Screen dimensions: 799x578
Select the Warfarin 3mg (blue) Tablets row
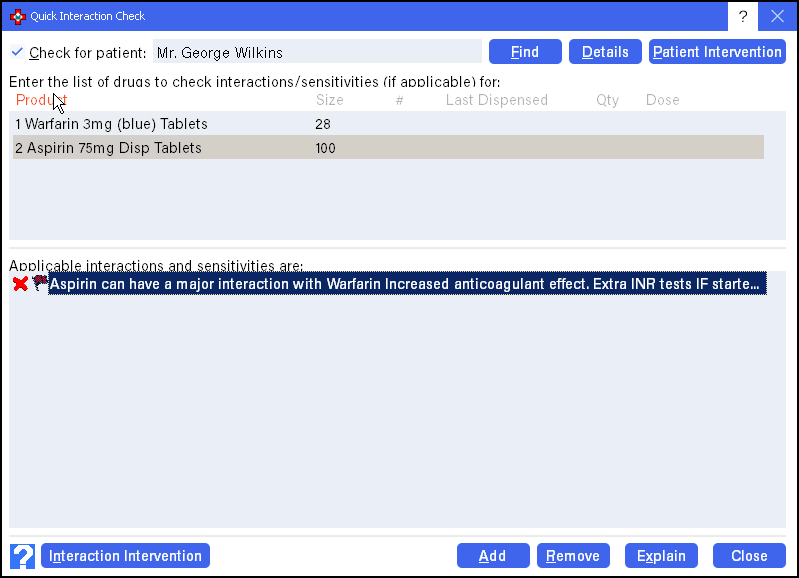[111, 124]
